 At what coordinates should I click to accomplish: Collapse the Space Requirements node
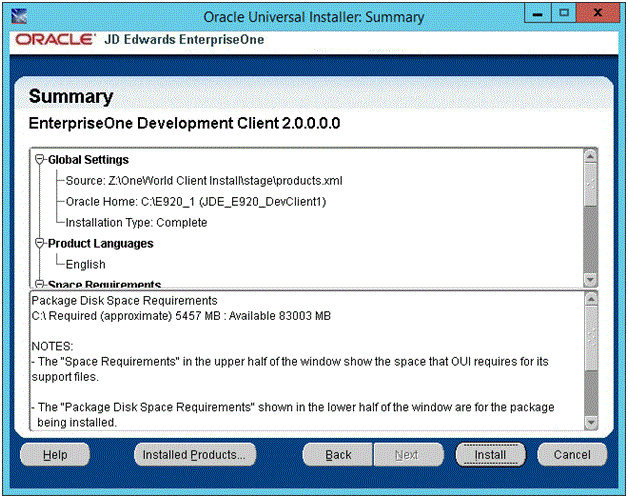point(39,284)
